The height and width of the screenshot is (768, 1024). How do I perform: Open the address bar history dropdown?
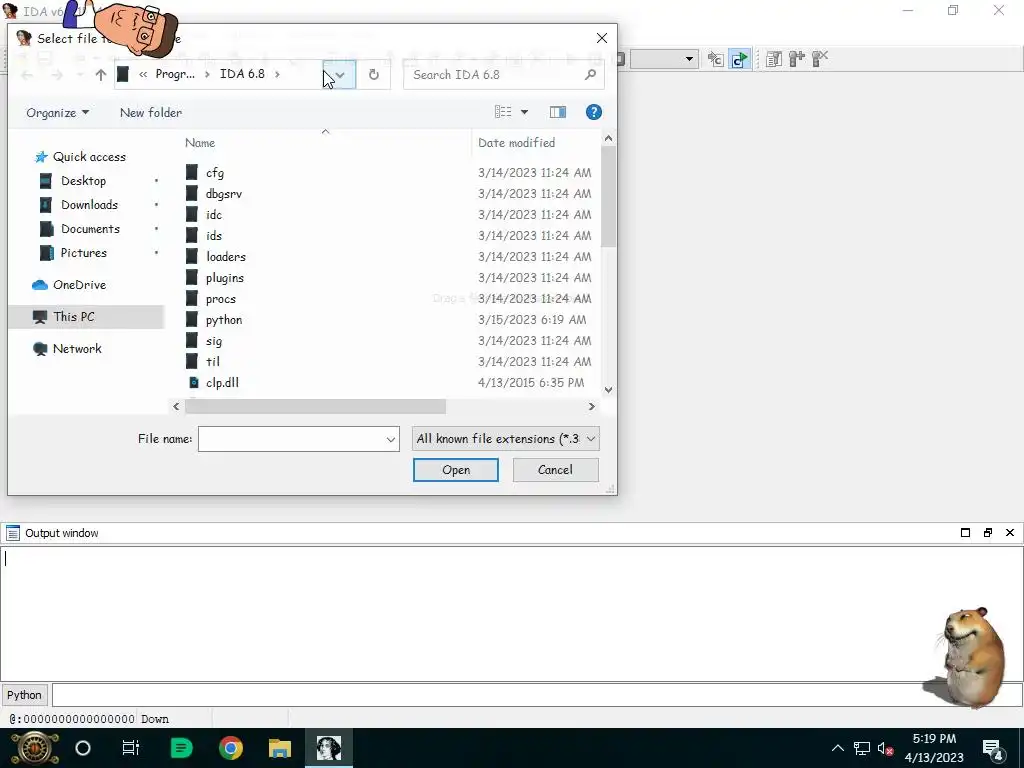[x=340, y=74]
